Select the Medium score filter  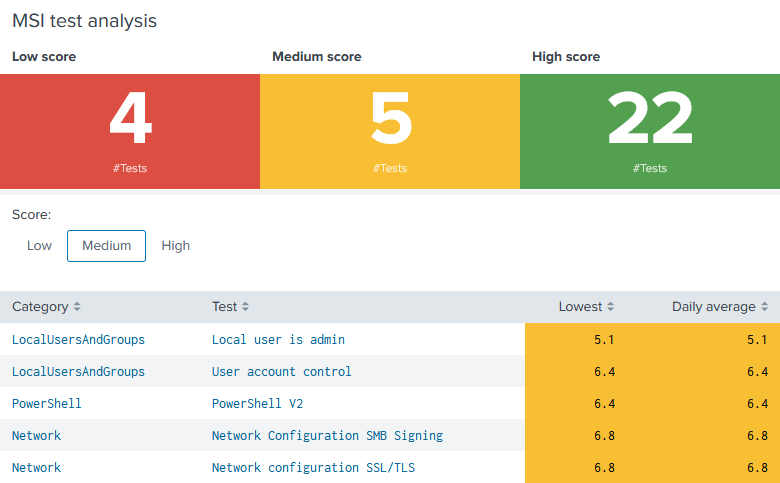(106, 246)
